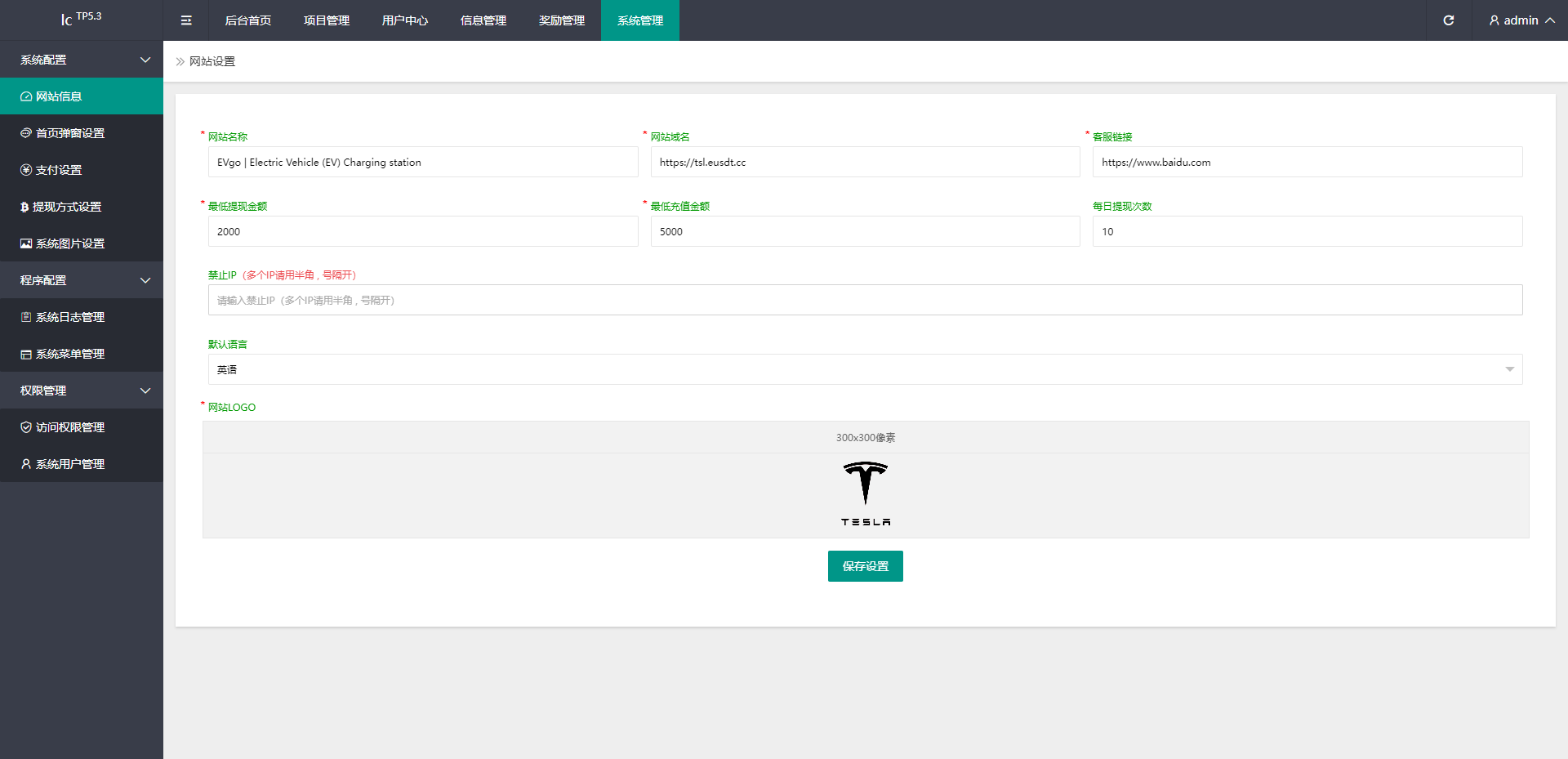The height and width of the screenshot is (759, 1568).
Task: Click the 客服链接 input field
Action: coord(1307,162)
